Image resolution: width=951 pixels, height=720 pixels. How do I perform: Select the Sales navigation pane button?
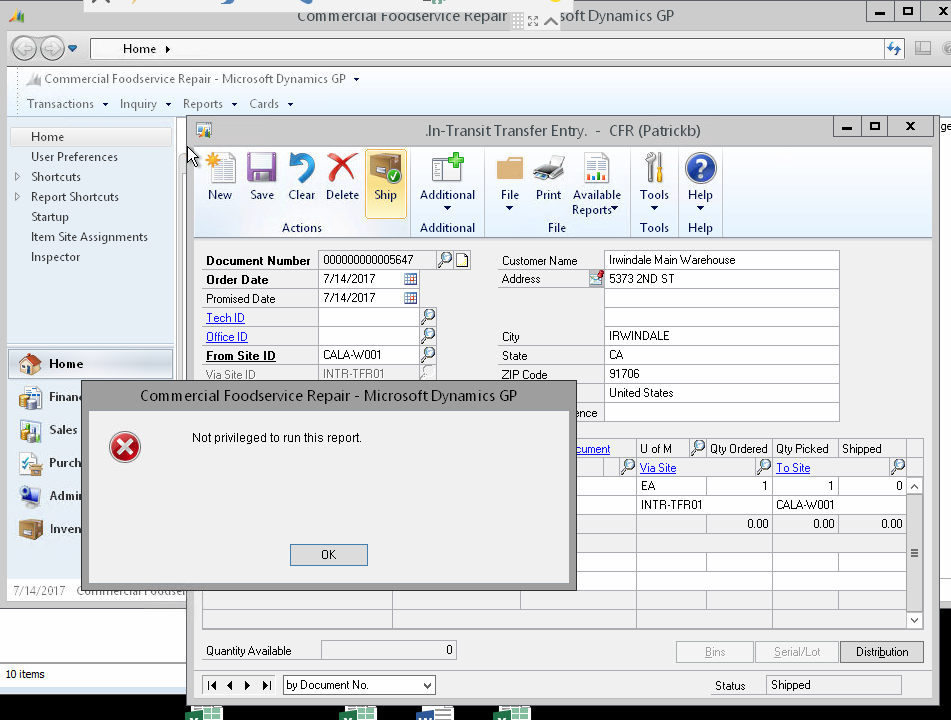(49, 429)
